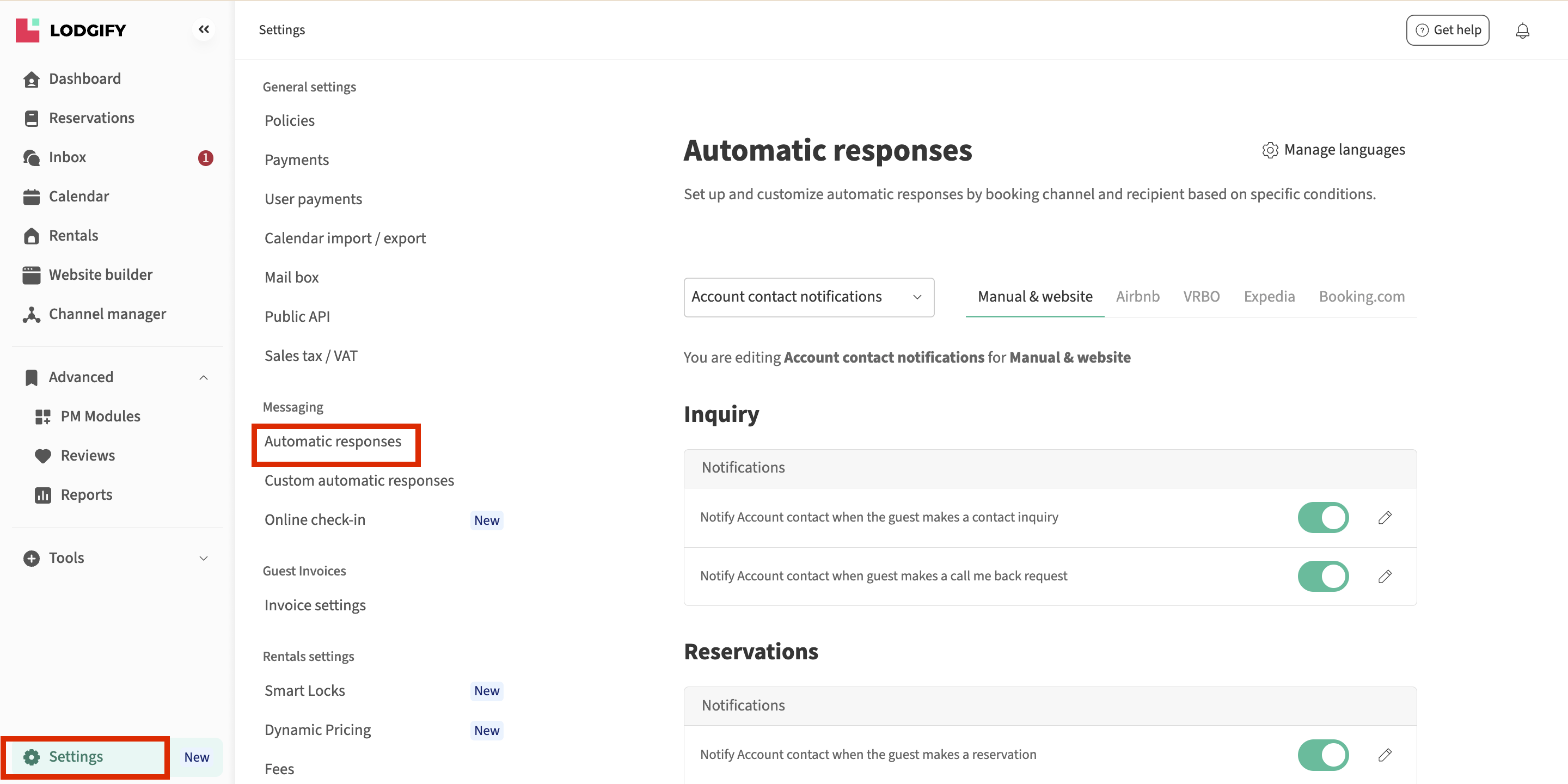Expand the Tools section
Image resolution: width=1568 pixels, height=784 pixels.
tap(203, 558)
